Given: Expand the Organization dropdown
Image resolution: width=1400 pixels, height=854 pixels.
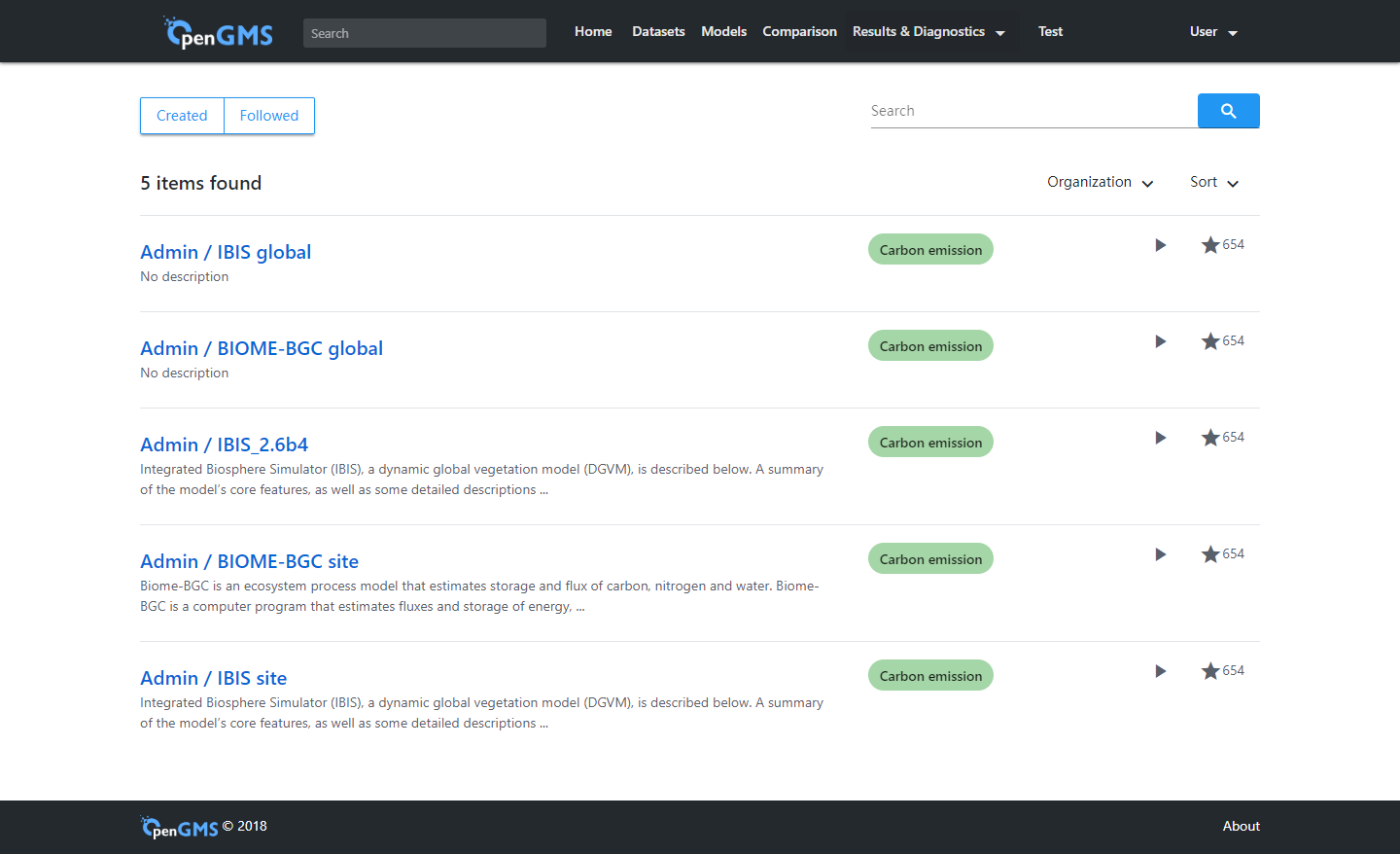Looking at the screenshot, I should tap(1100, 183).
